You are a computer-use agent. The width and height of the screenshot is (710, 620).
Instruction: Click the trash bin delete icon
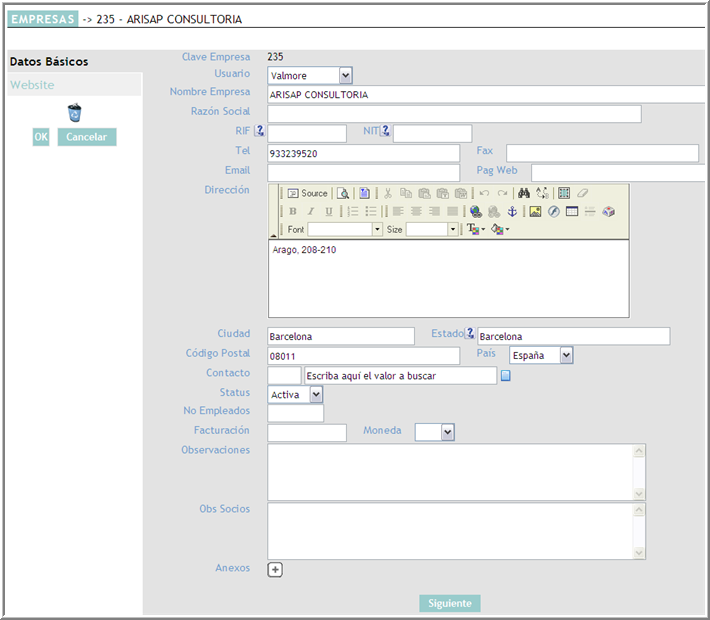(75, 113)
